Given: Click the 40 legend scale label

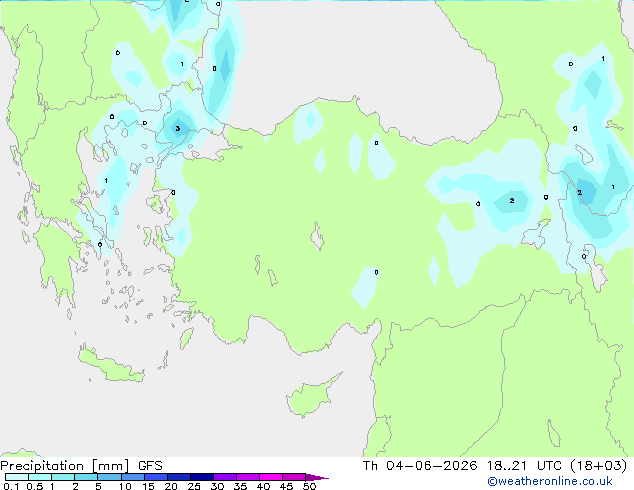Looking at the screenshot, I should click(x=263, y=486).
